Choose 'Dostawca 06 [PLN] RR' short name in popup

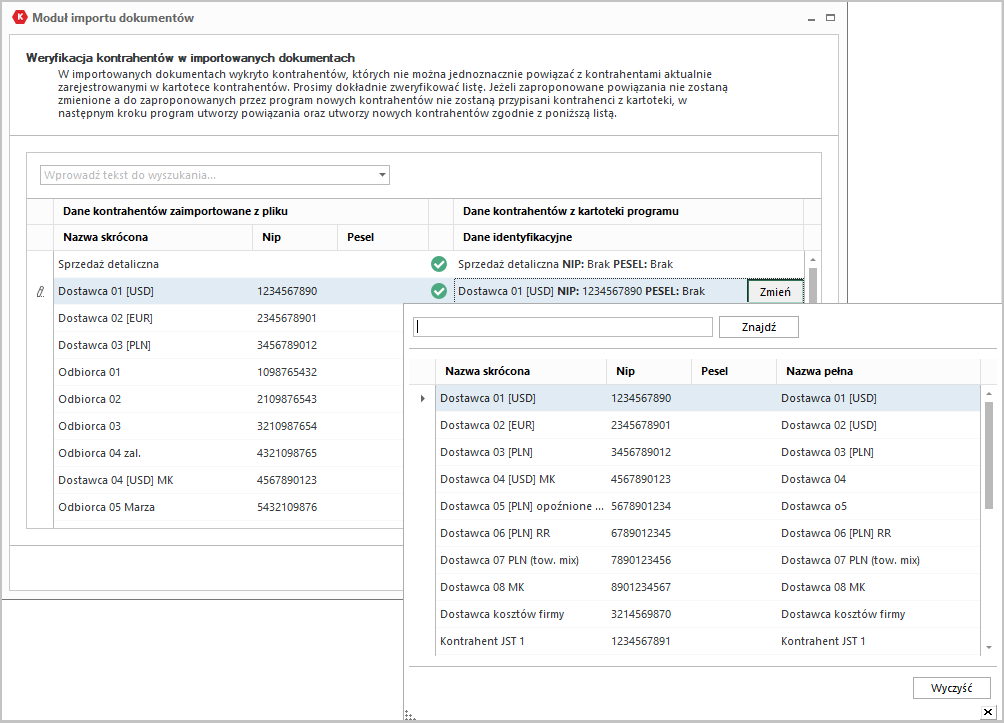[495, 533]
